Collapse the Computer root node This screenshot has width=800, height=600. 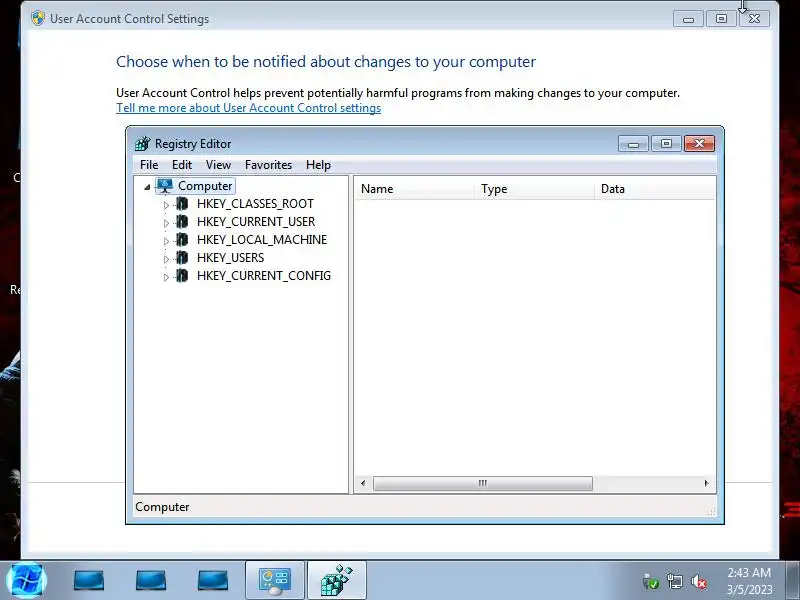coord(147,187)
